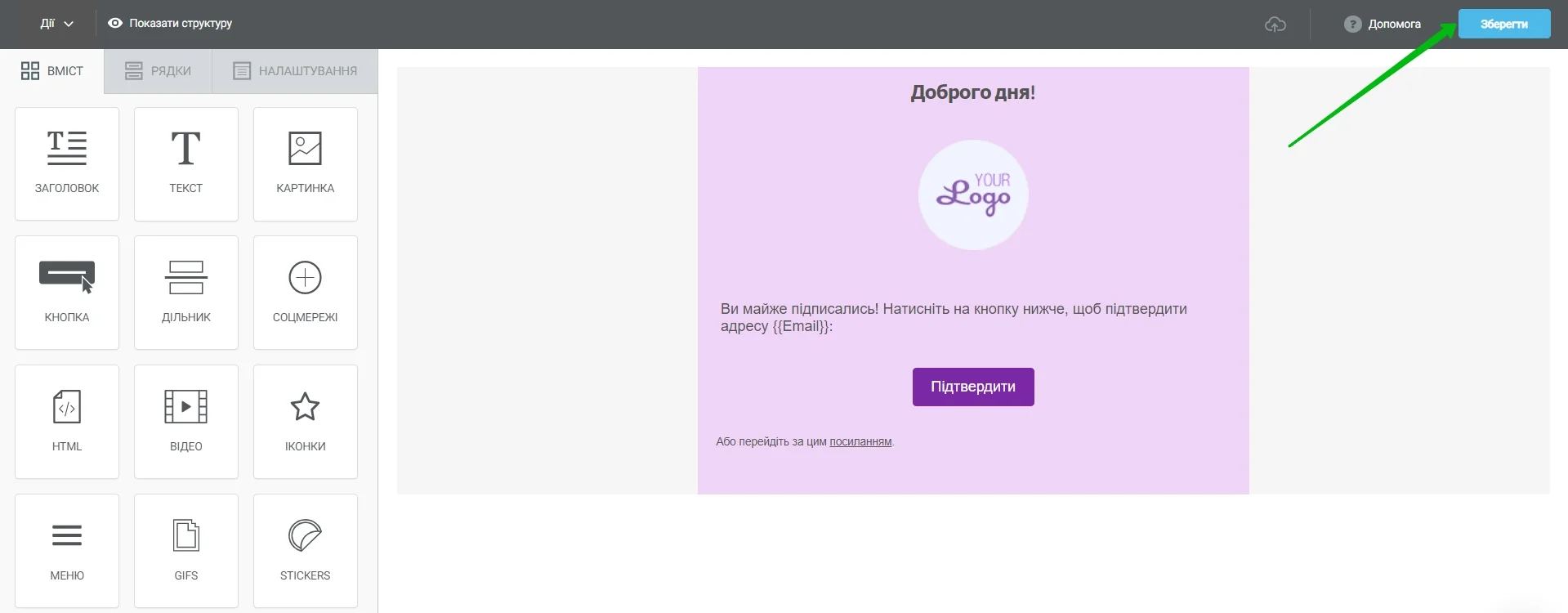
Task: Go to the Налаштування tab
Action: (x=295, y=71)
